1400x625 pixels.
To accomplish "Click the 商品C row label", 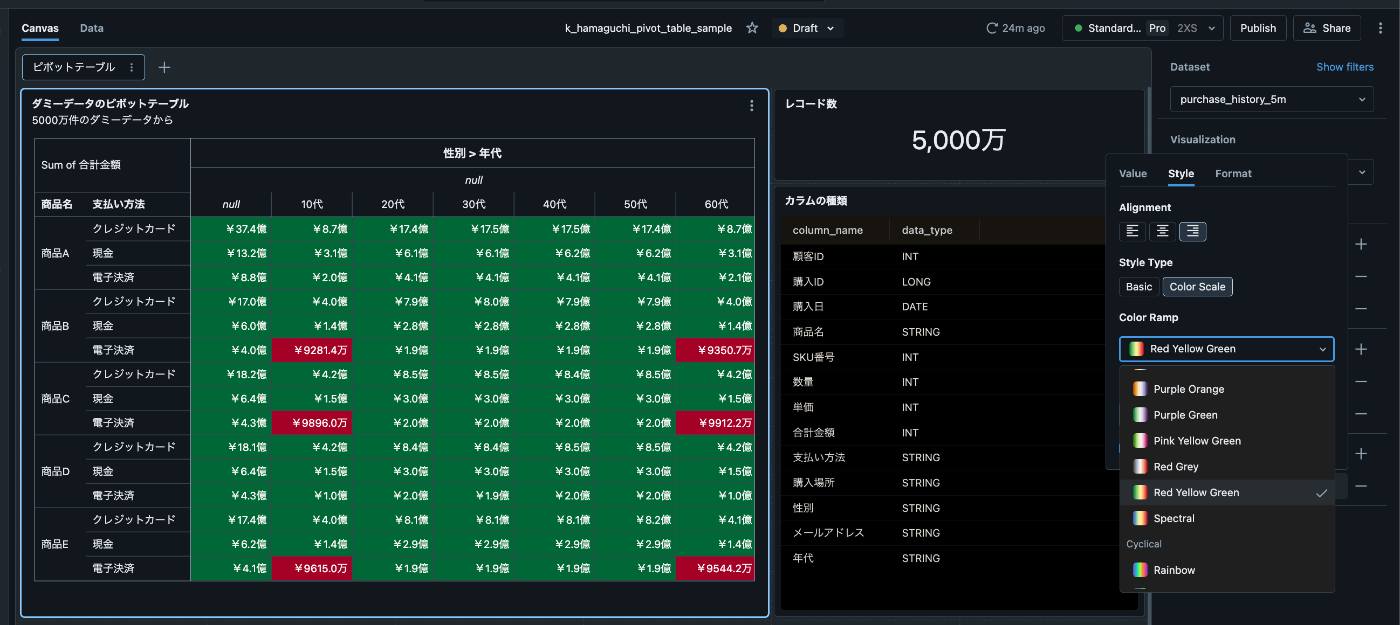I will point(55,398).
